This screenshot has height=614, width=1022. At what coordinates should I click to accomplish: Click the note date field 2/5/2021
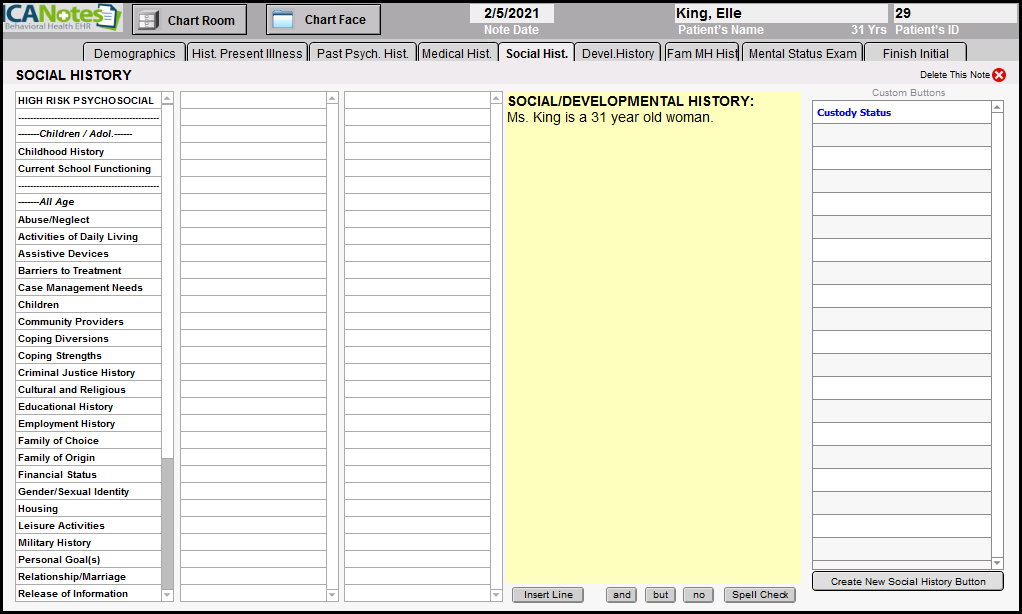(x=511, y=14)
